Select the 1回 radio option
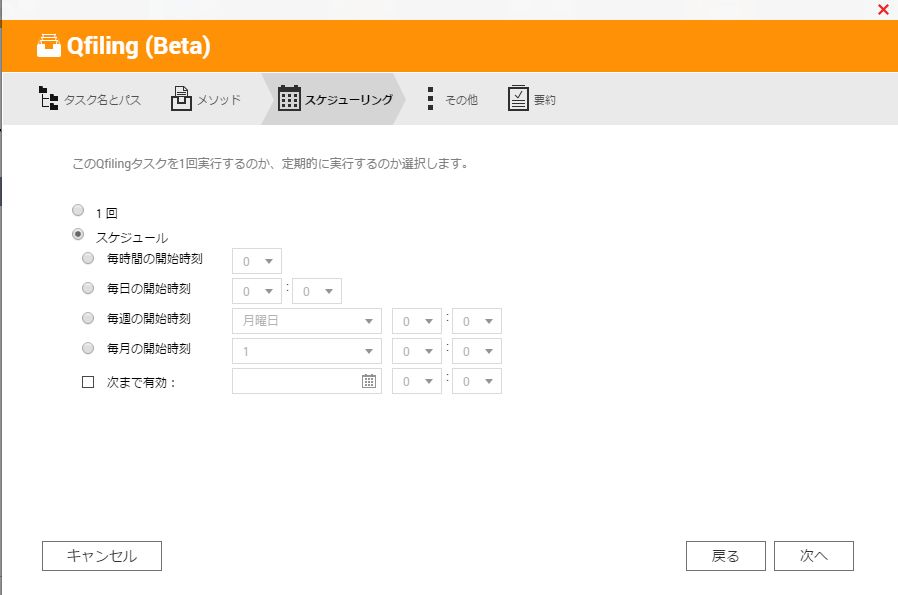 (x=78, y=210)
